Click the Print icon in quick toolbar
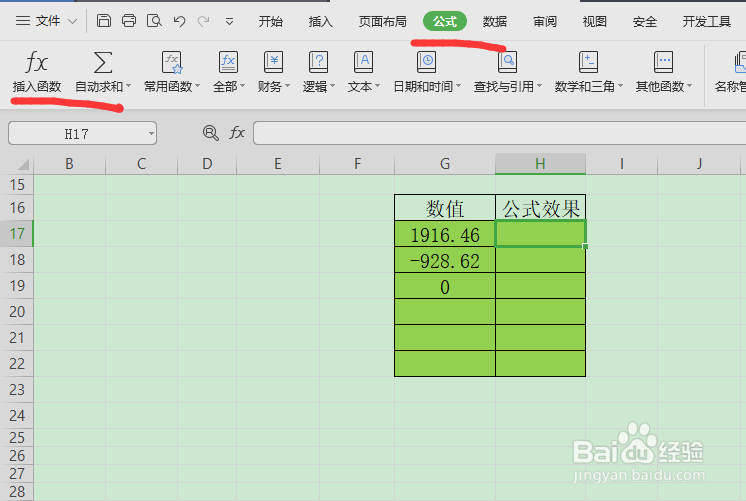746x501 pixels. point(129,21)
